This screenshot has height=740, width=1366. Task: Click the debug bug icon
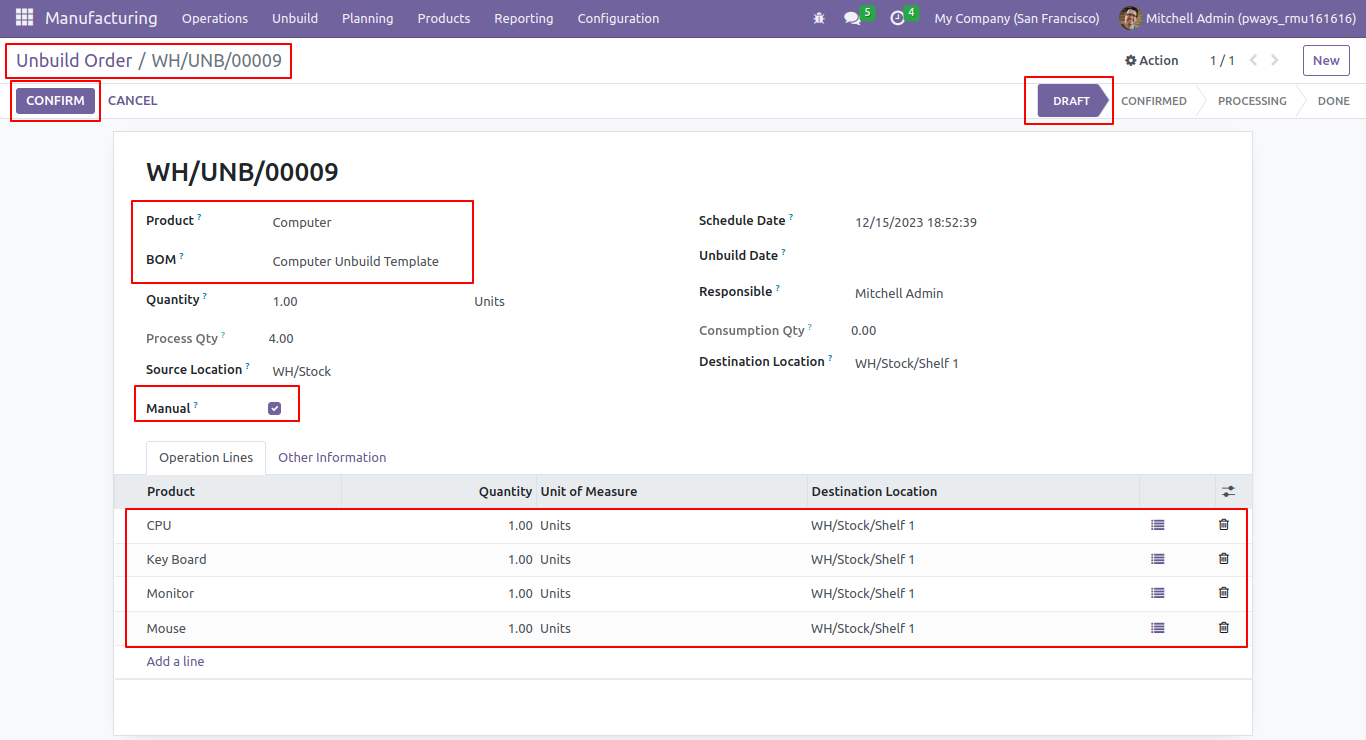(x=819, y=18)
